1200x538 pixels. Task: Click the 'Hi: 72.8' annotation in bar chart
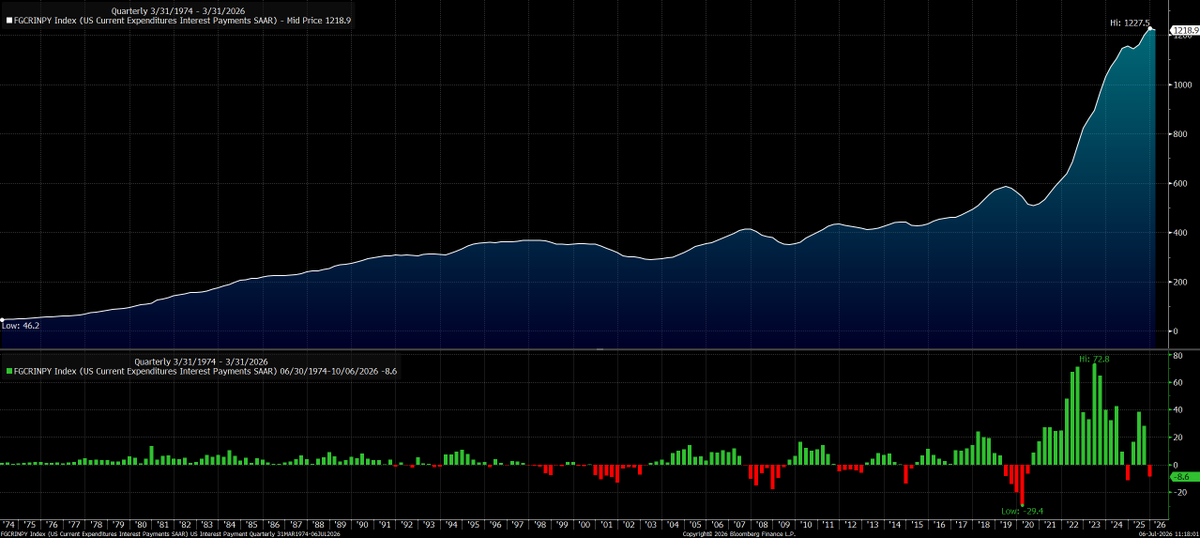point(1095,357)
